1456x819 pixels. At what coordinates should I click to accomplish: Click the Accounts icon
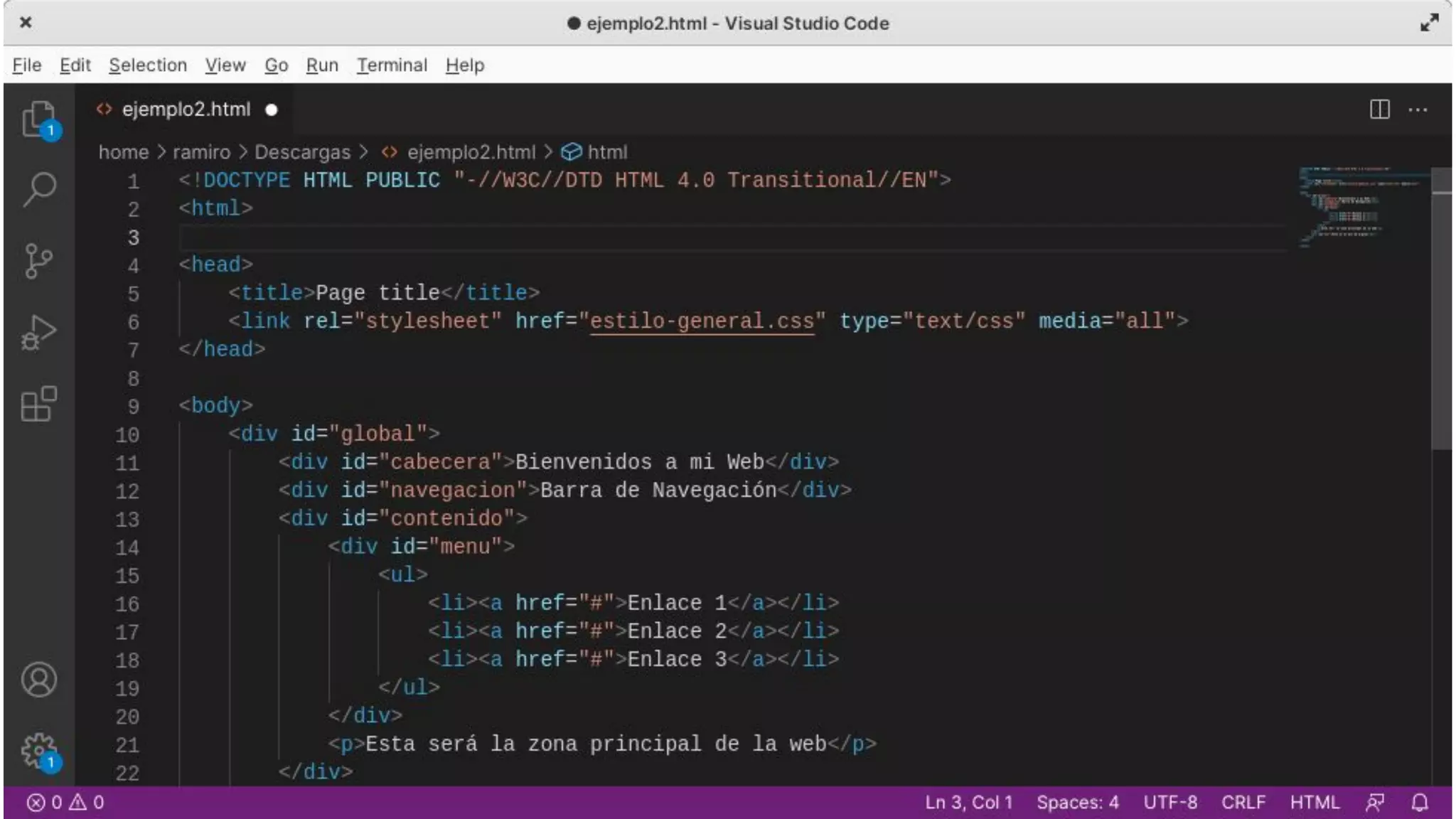[x=38, y=680]
